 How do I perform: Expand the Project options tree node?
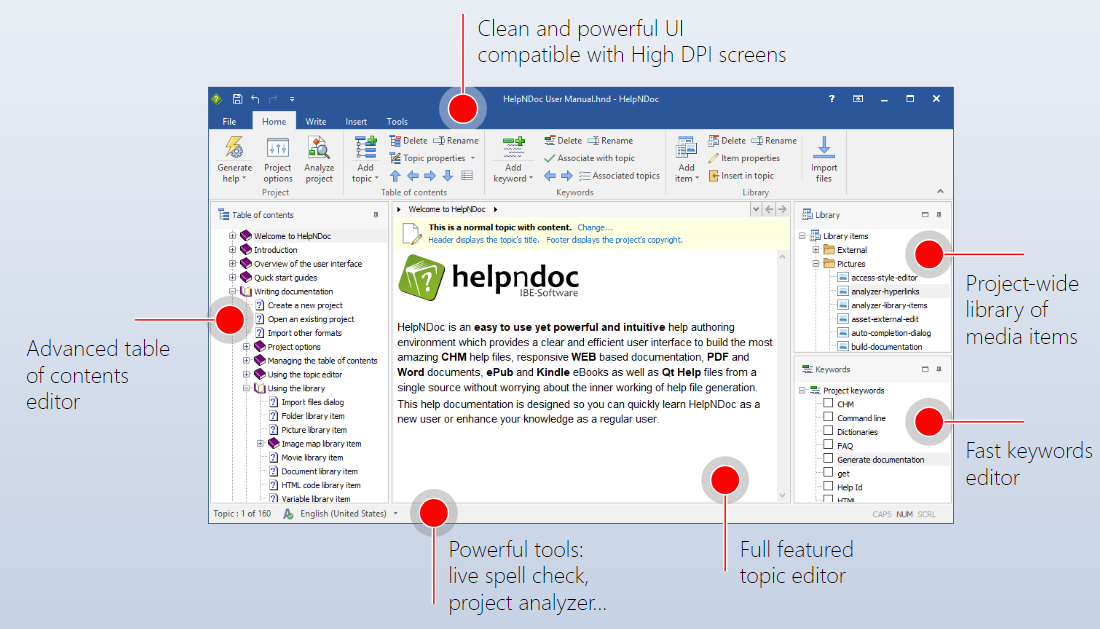pos(246,346)
